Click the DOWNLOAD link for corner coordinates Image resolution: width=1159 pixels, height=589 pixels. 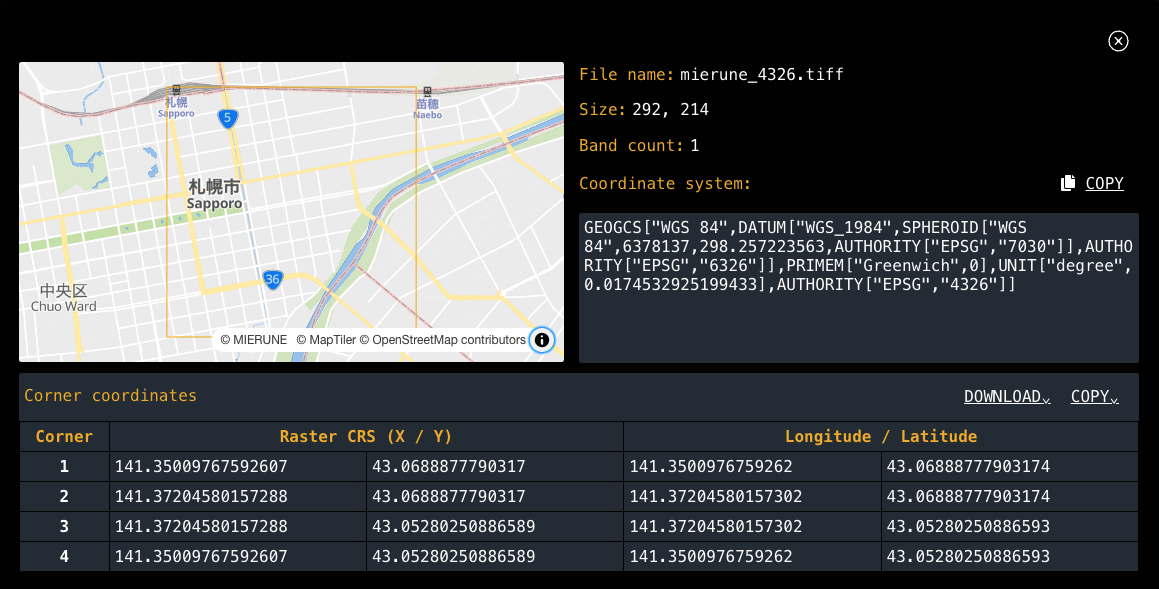[1001, 396]
